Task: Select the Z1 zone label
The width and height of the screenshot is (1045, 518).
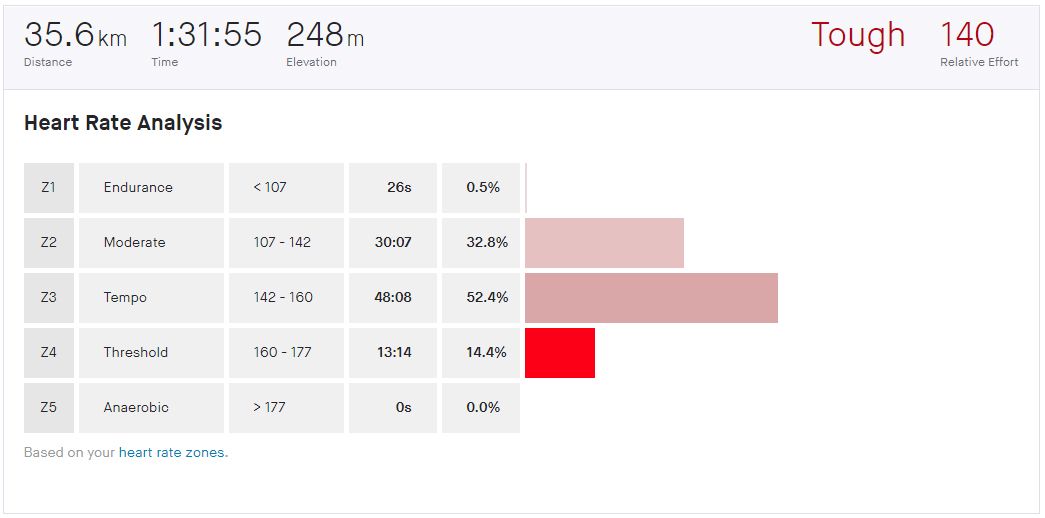Action: click(x=49, y=187)
